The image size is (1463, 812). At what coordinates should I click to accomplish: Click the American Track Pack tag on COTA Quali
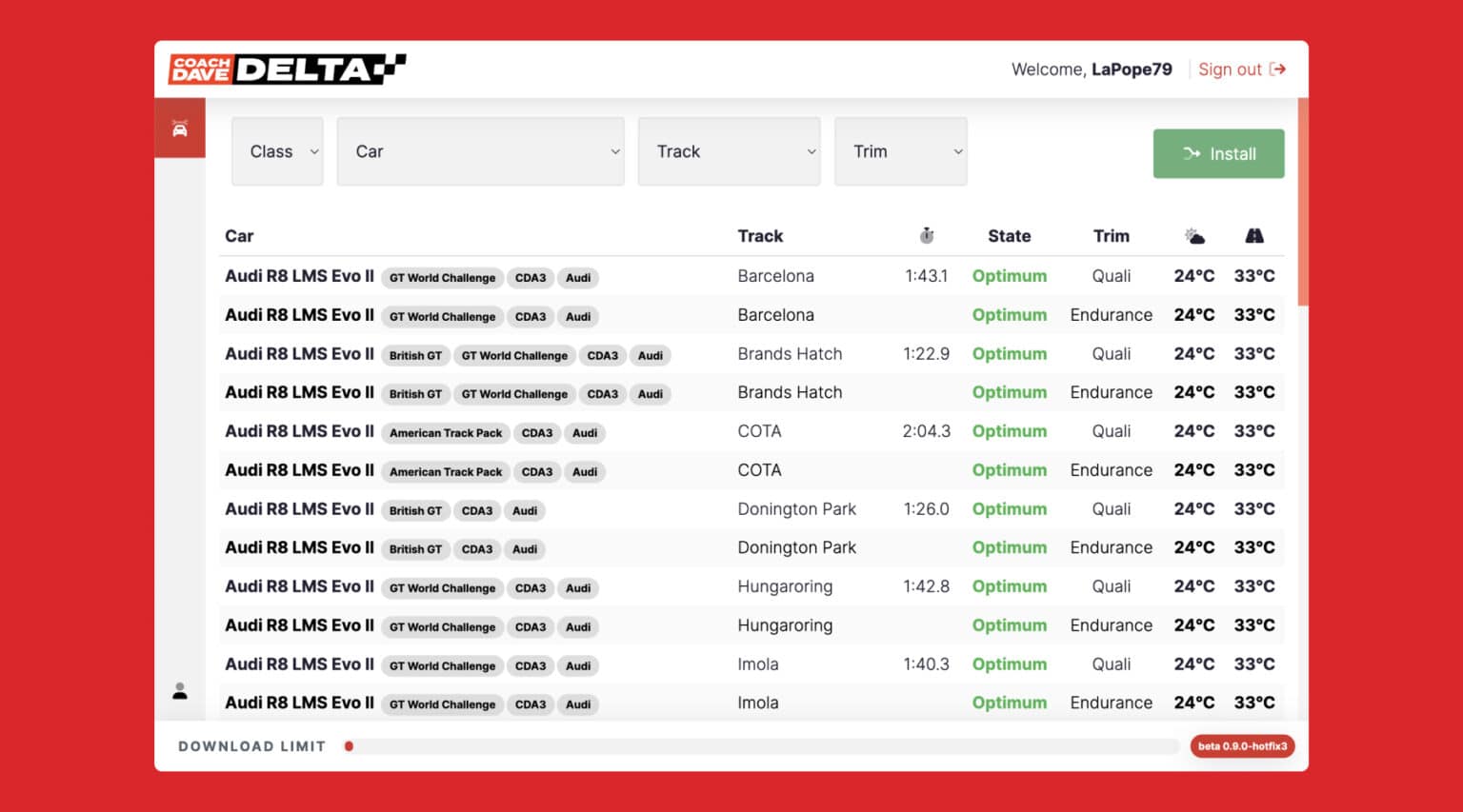445,432
